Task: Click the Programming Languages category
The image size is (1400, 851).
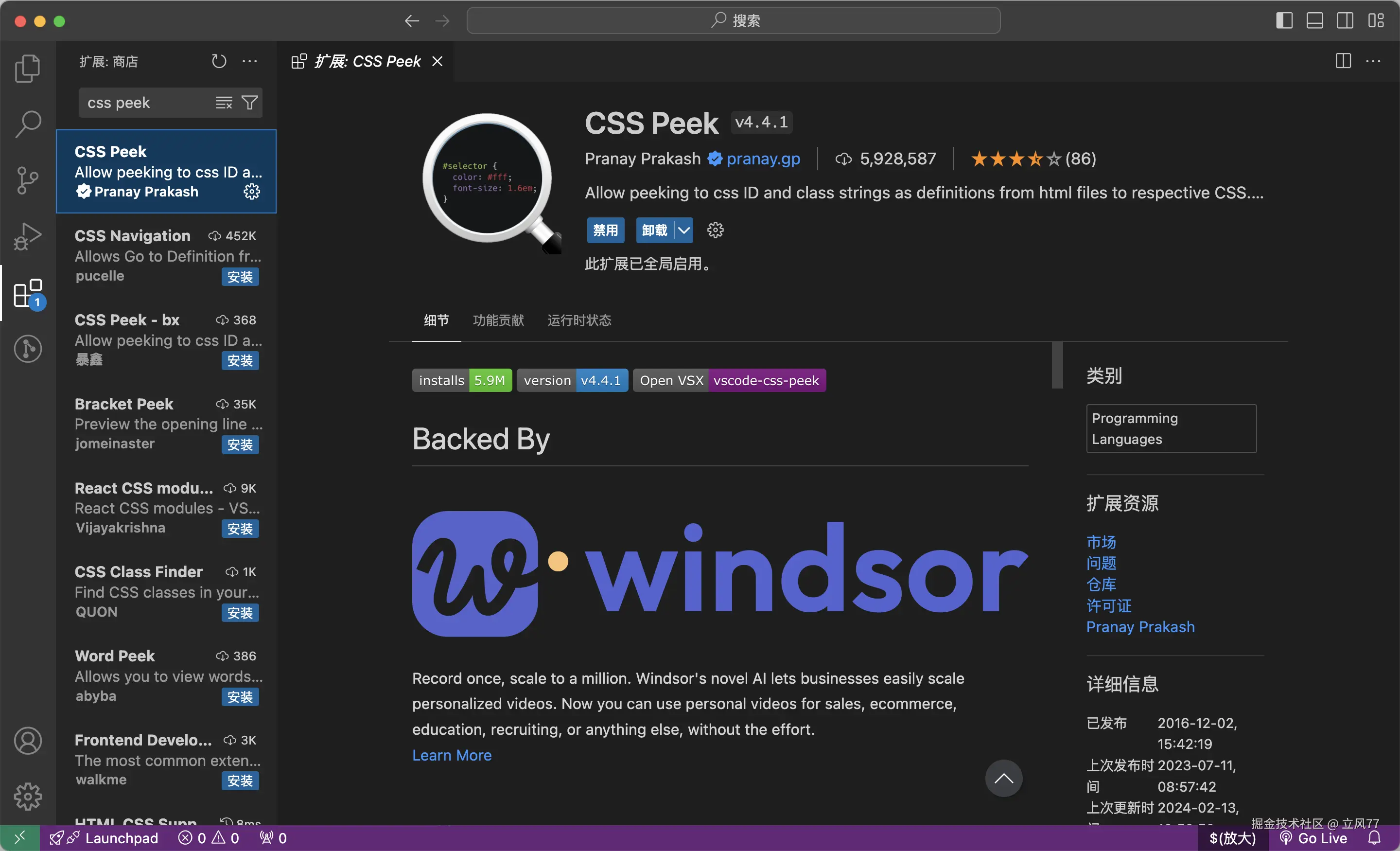Action: coord(1171,428)
